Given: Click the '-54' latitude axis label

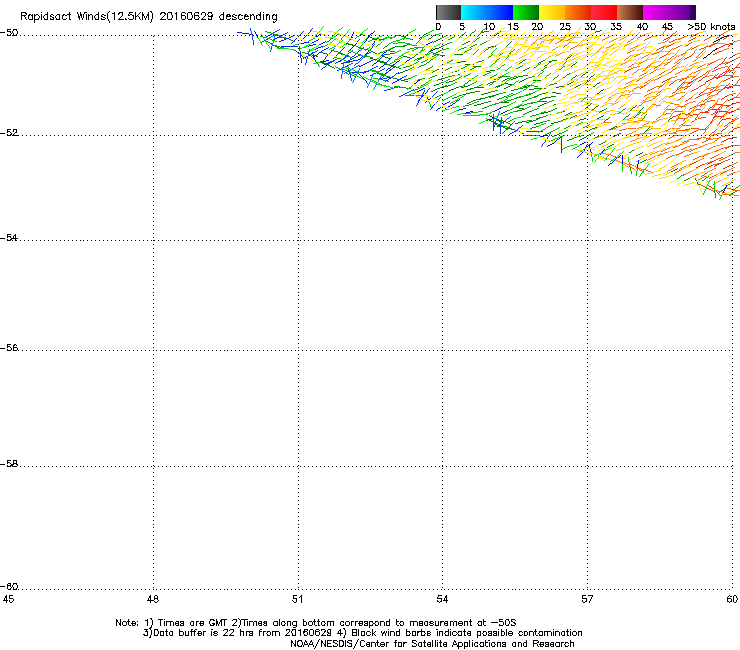Looking at the screenshot, I should (x=9, y=237).
